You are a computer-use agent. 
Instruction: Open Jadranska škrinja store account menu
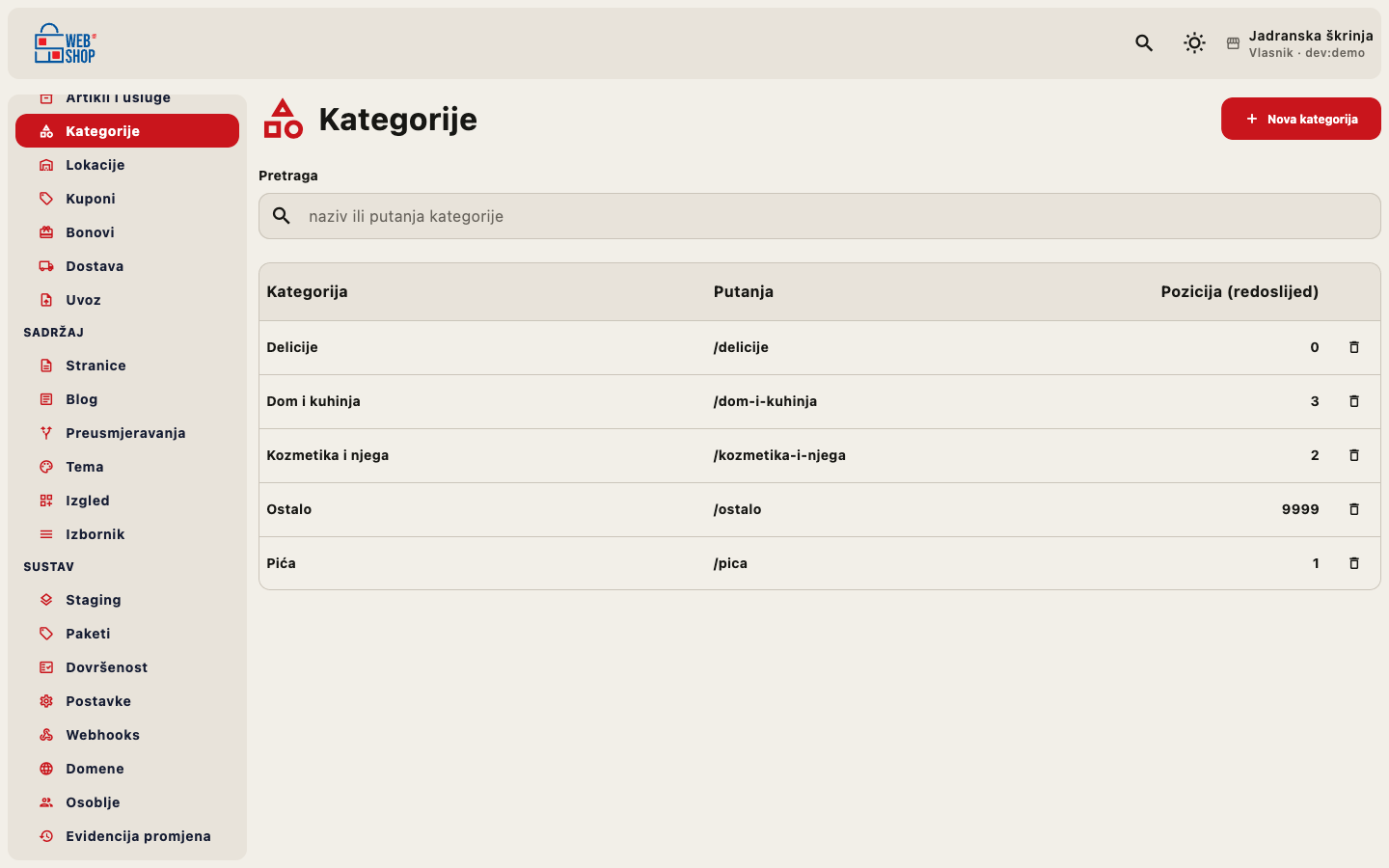1300,43
